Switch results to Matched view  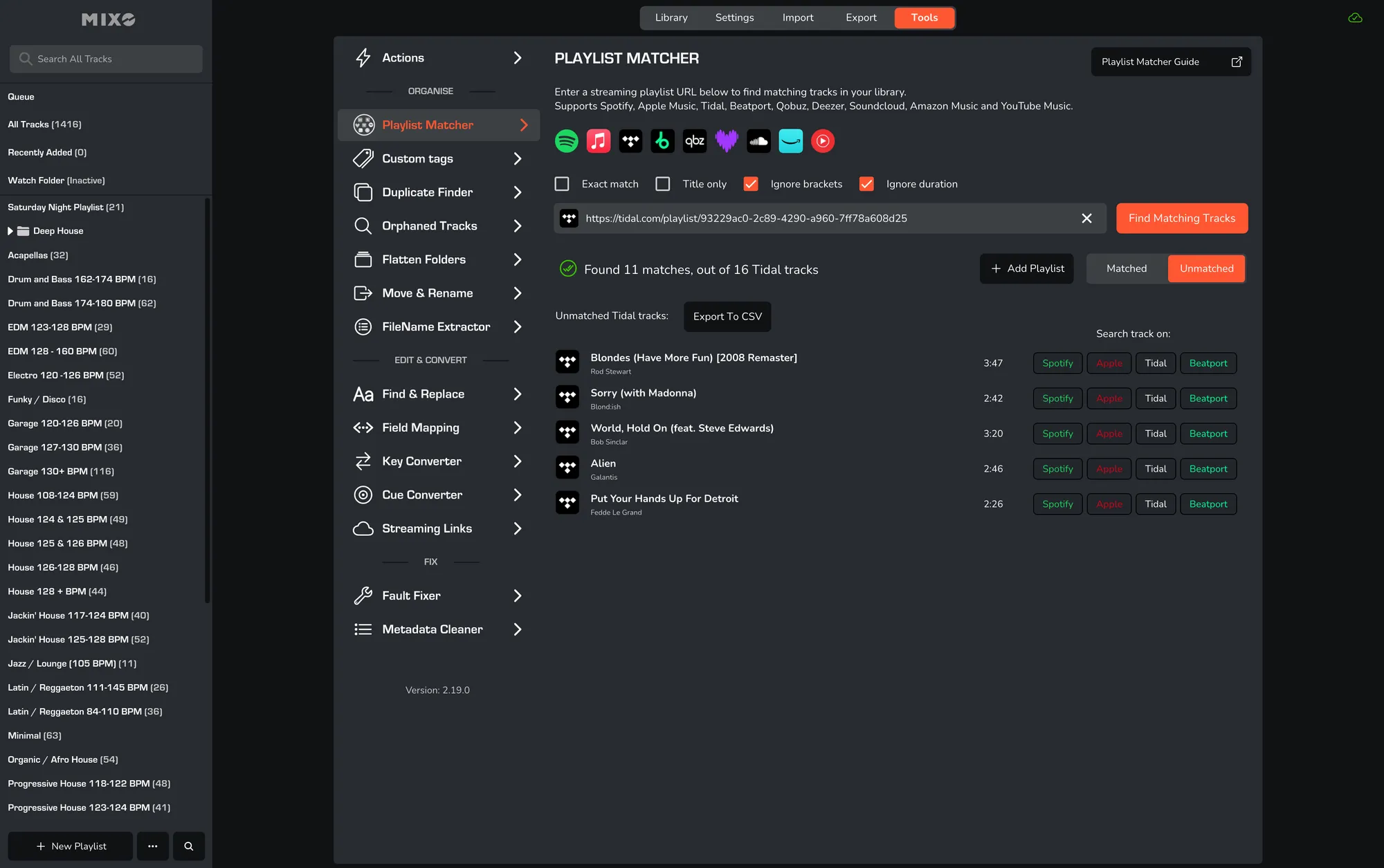click(x=1127, y=268)
